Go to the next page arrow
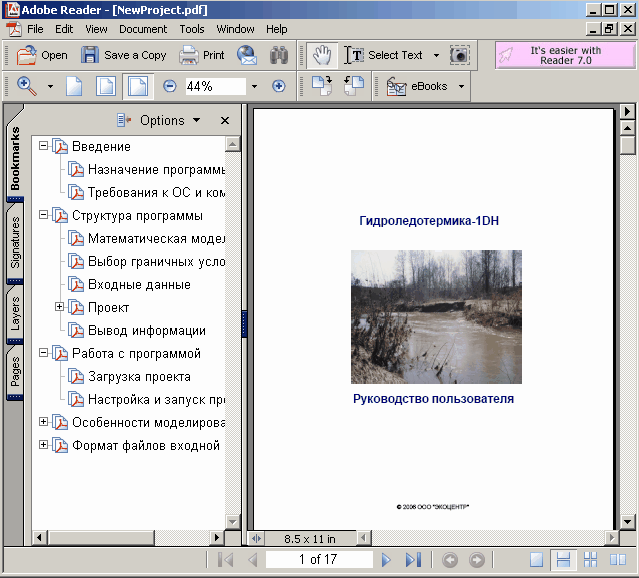The image size is (639, 578). coord(387,560)
